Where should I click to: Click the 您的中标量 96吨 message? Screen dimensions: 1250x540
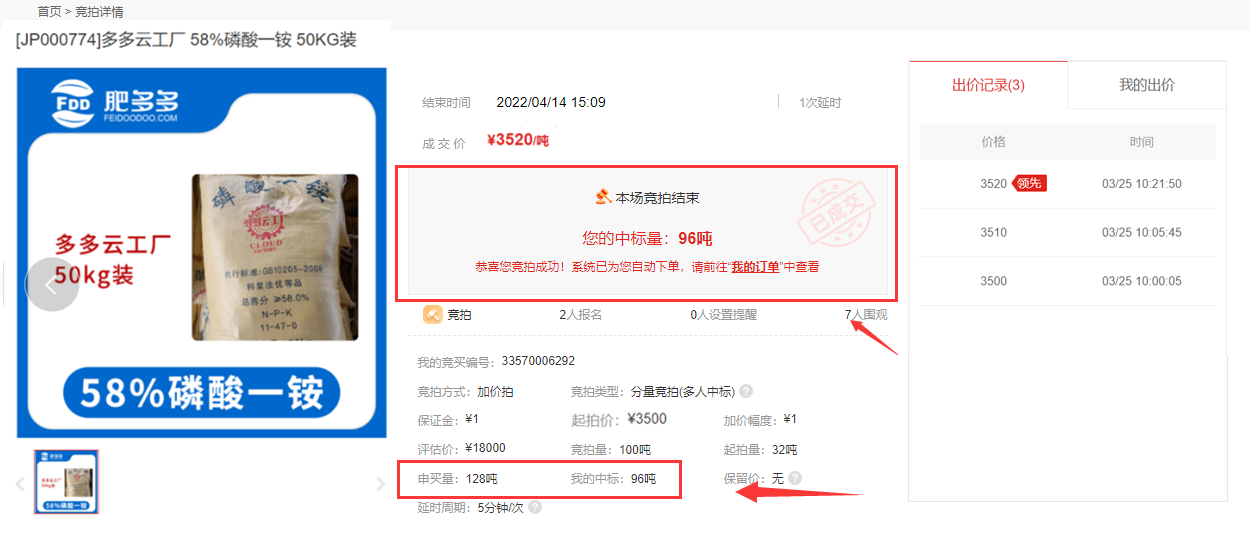pos(647,238)
